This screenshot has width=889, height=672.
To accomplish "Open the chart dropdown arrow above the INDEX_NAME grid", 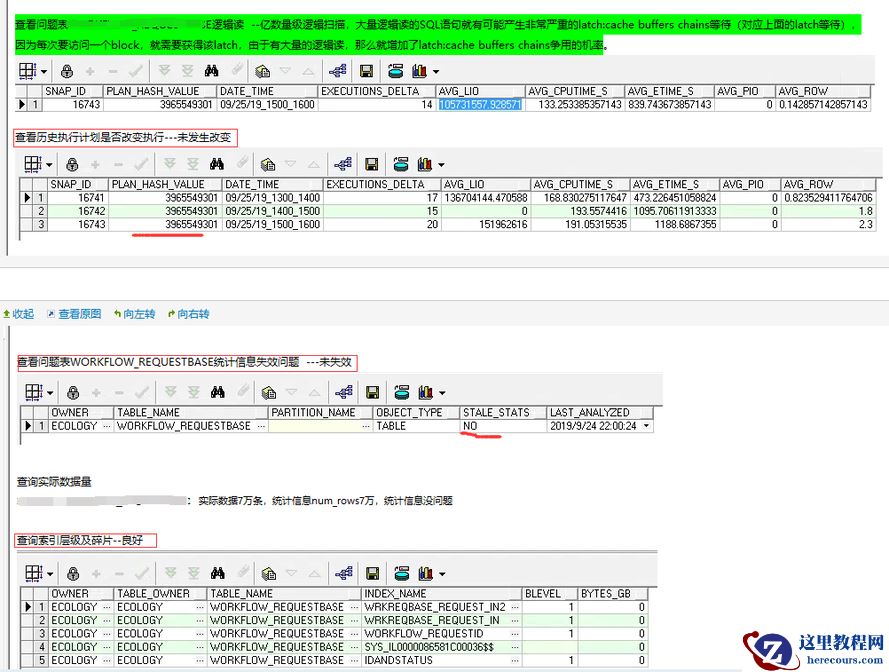I will click(442, 574).
